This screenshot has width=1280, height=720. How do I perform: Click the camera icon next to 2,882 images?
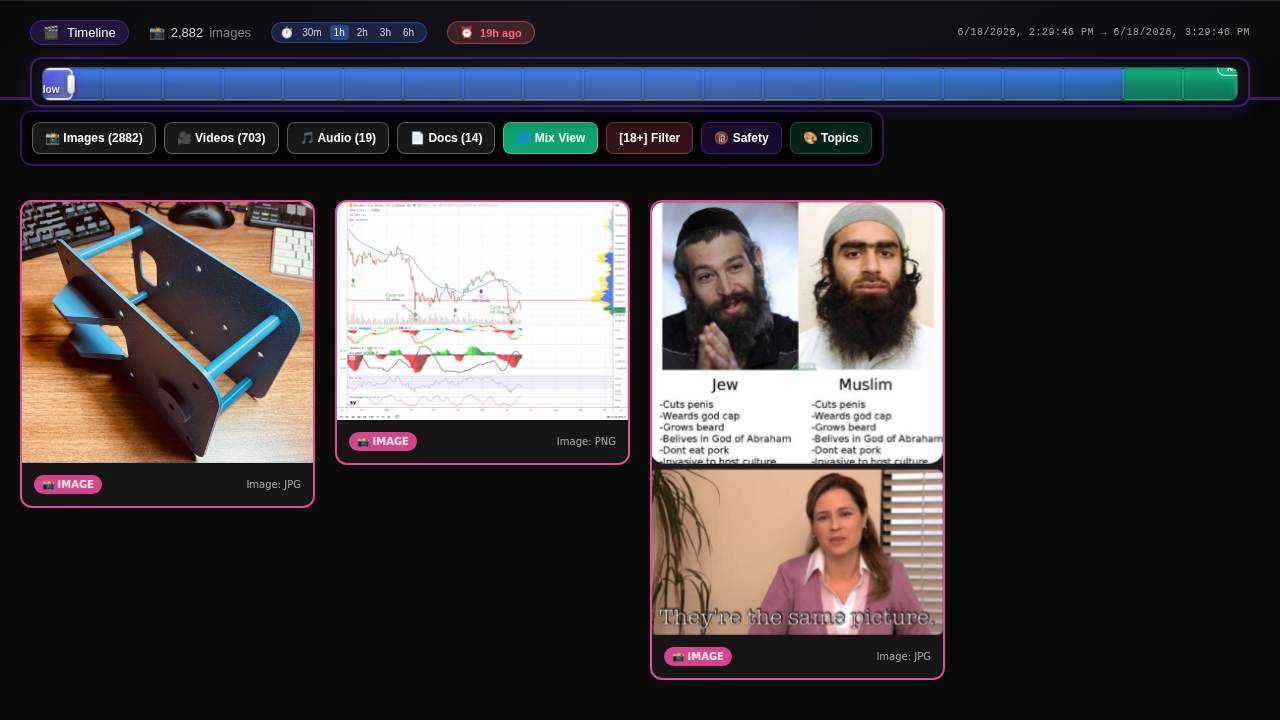point(157,33)
